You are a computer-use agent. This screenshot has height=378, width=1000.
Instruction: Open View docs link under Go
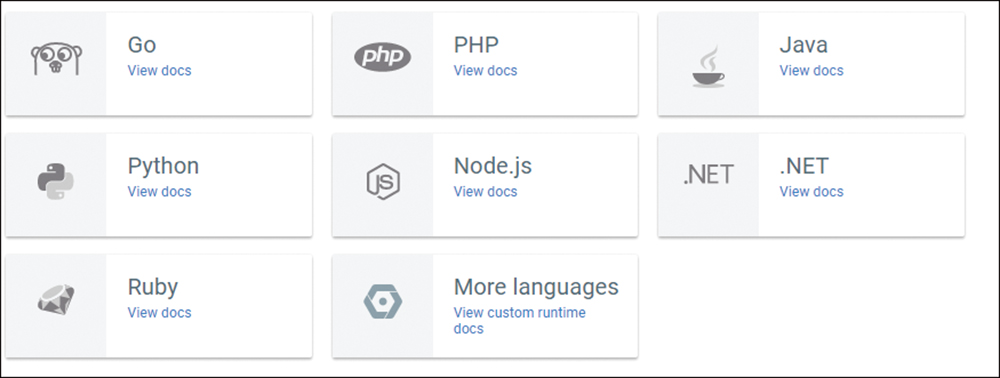click(x=159, y=71)
